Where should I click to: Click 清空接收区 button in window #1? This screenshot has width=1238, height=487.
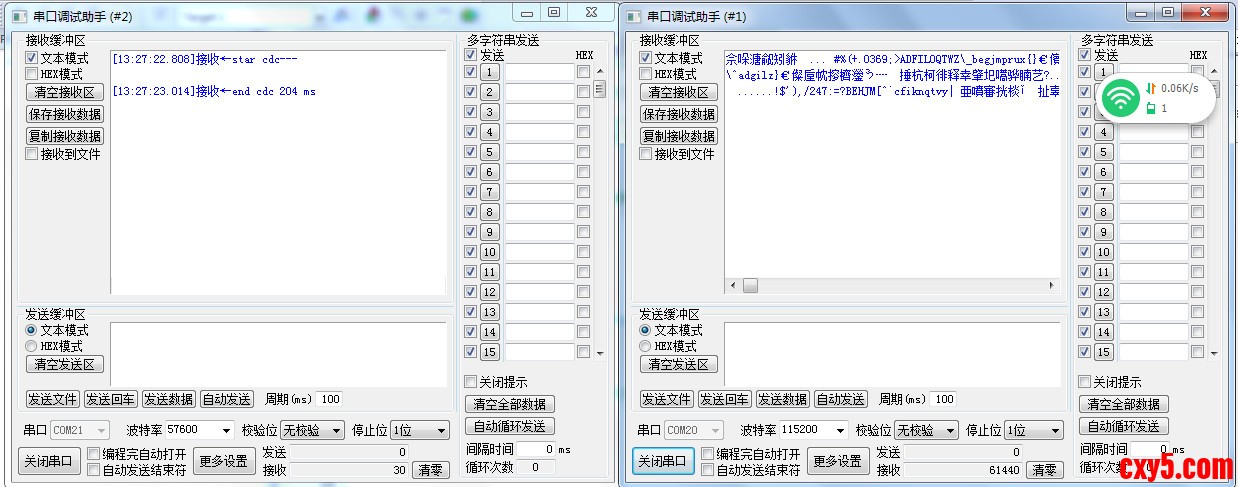678,92
